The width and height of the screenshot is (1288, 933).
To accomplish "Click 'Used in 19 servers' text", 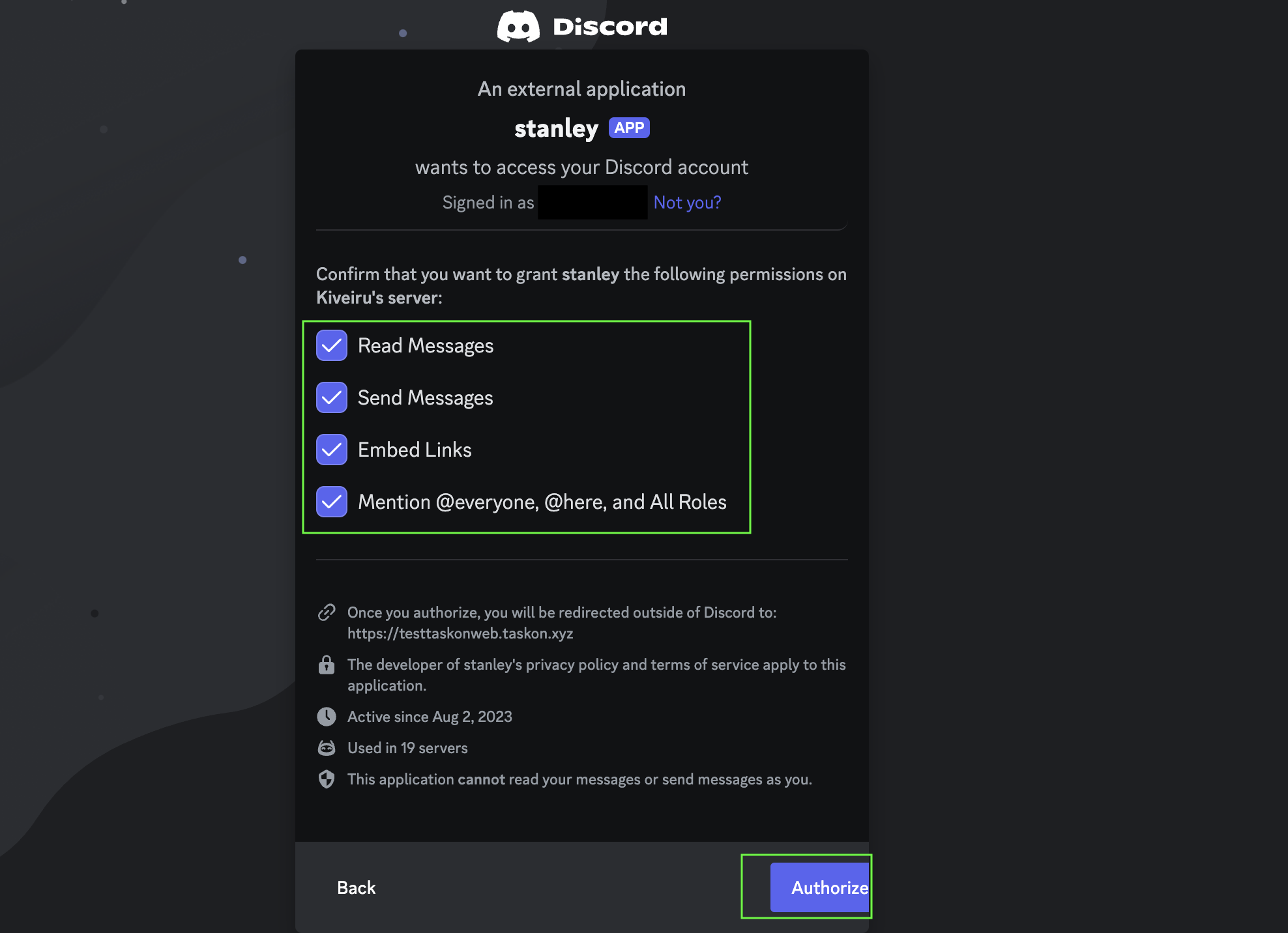I will pyautogui.click(x=407, y=748).
